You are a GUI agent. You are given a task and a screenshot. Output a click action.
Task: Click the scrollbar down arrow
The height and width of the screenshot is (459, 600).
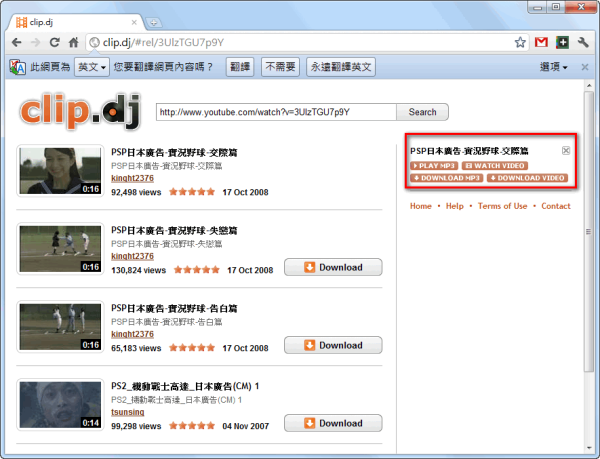click(589, 448)
